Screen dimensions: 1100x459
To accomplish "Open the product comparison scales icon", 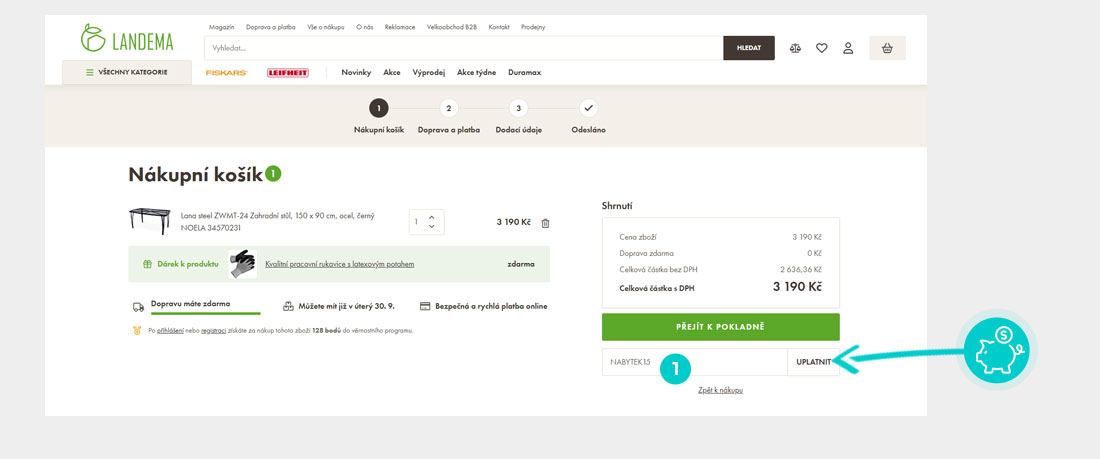I will pos(795,48).
